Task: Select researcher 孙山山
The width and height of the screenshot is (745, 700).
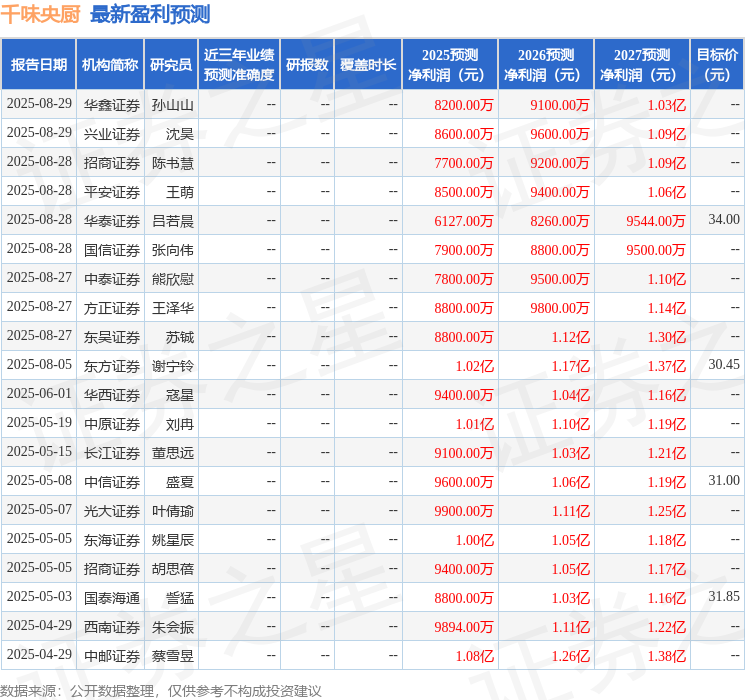Action: 172,105
